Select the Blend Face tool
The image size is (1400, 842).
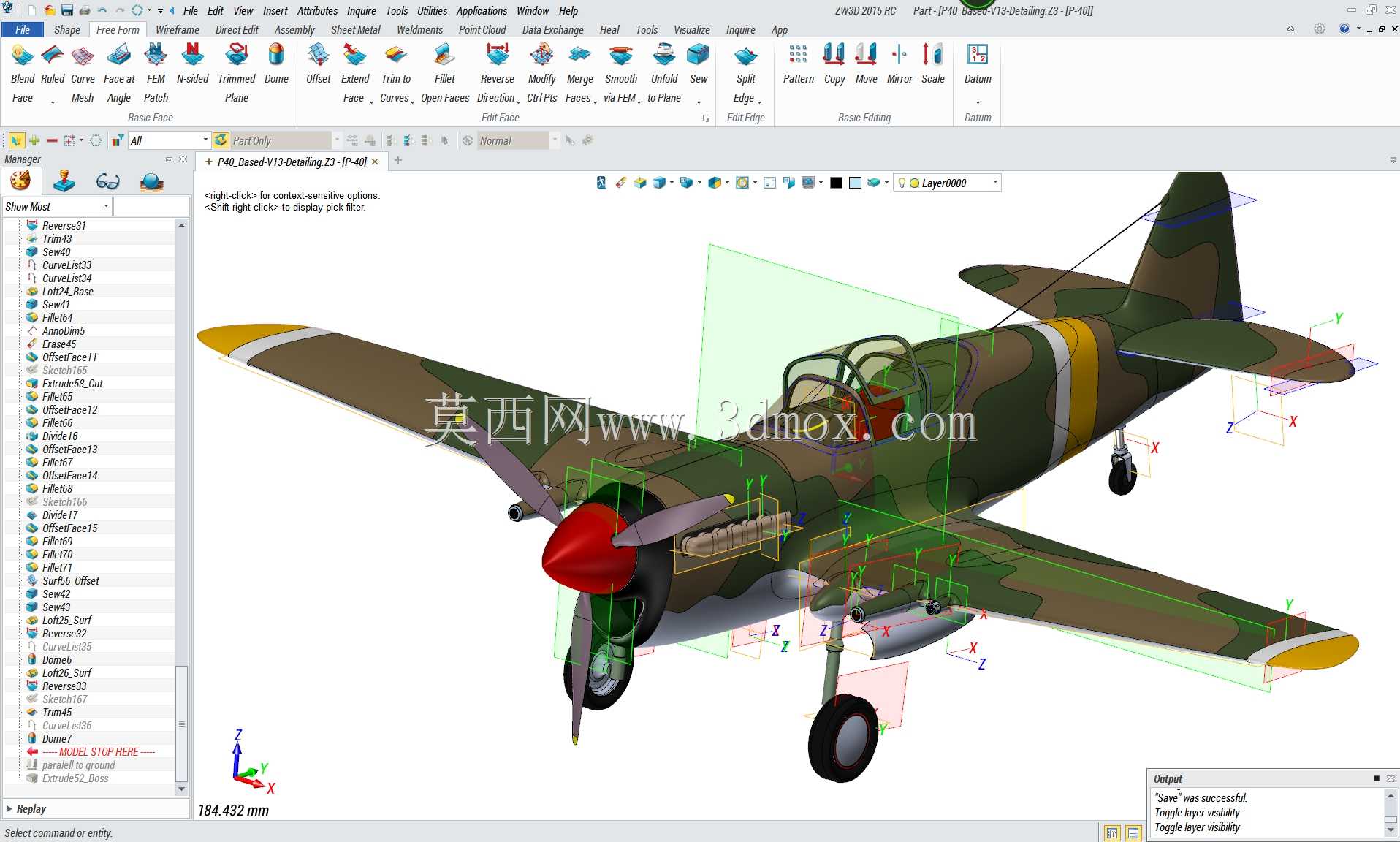point(23,73)
